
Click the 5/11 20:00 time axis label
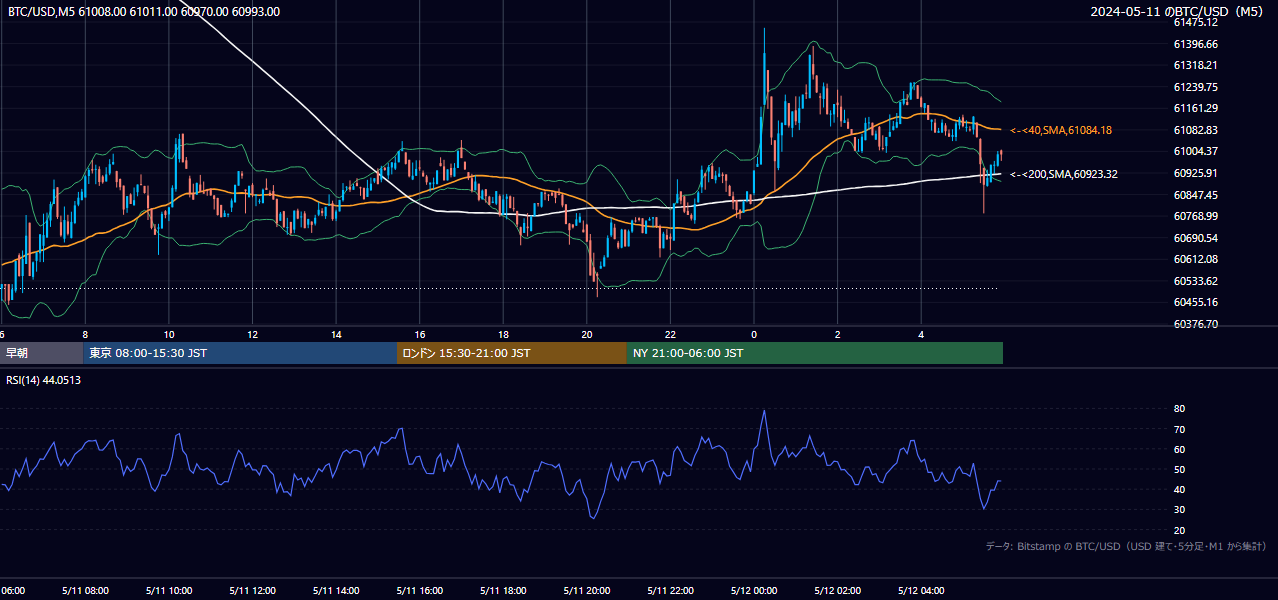click(x=587, y=590)
